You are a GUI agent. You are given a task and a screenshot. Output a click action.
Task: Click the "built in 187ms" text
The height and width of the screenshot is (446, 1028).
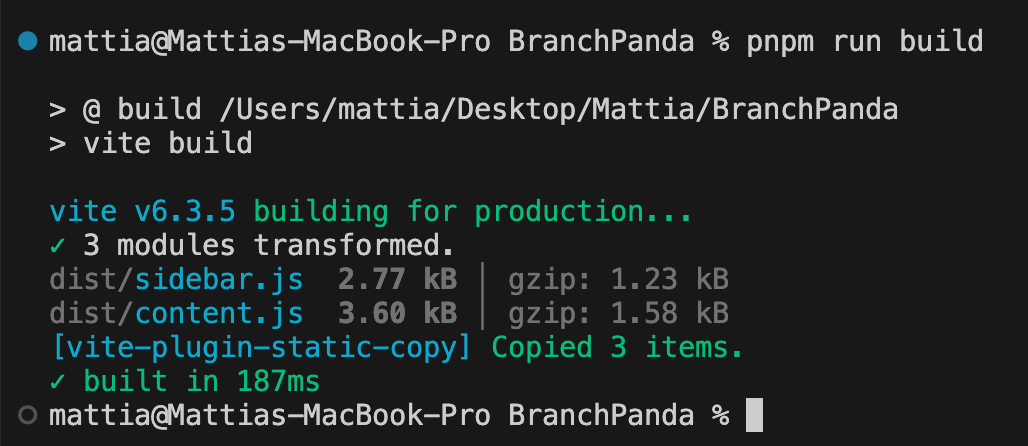(x=201, y=381)
